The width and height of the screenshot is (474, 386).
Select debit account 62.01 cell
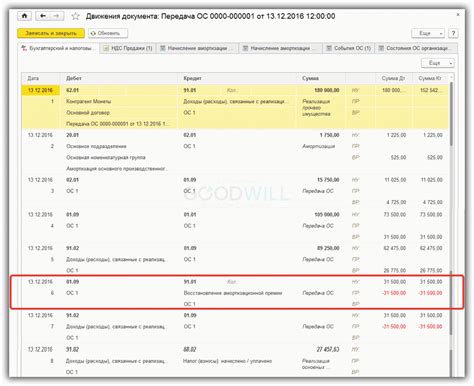119,90
